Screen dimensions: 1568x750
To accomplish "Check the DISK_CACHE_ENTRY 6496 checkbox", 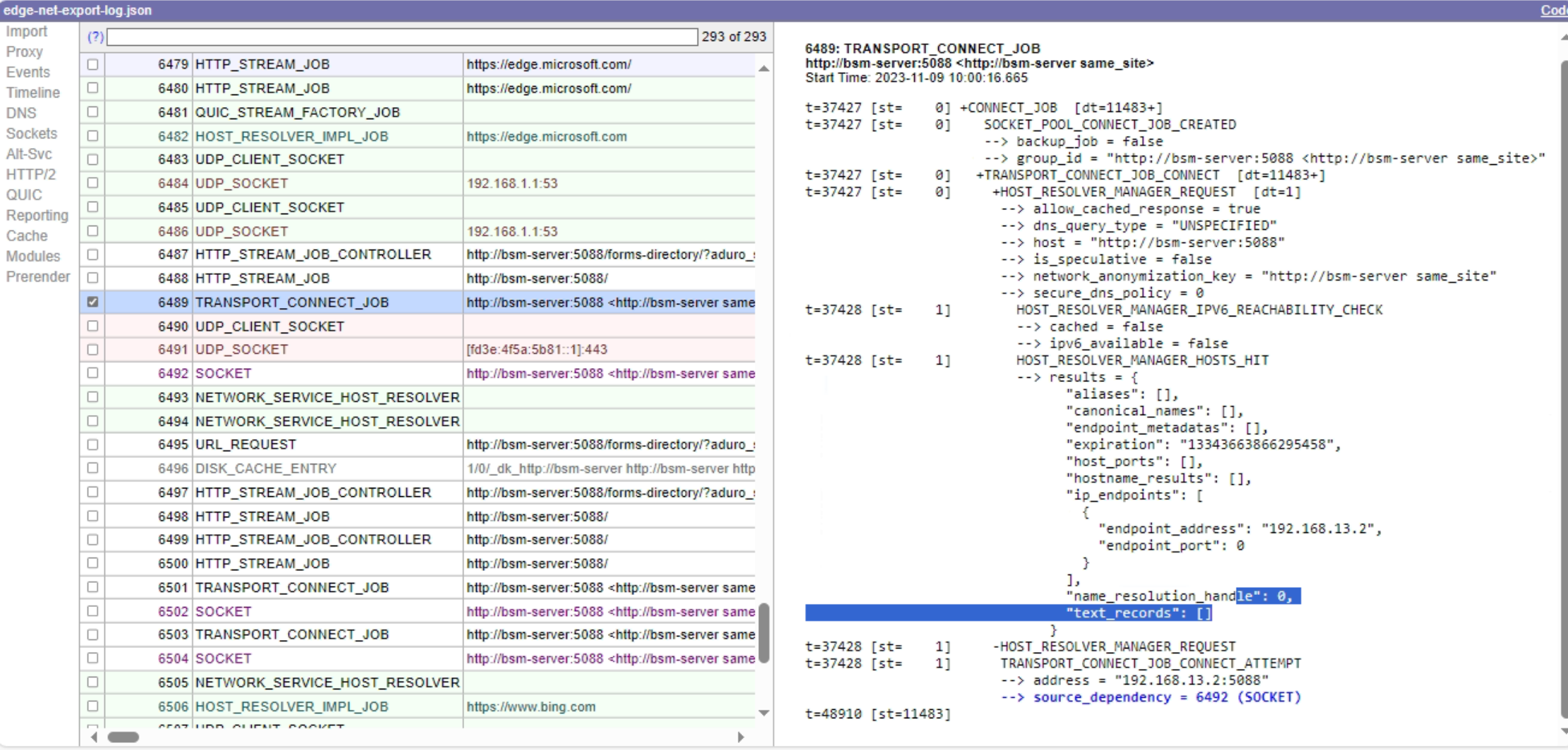I will click(x=92, y=468).
